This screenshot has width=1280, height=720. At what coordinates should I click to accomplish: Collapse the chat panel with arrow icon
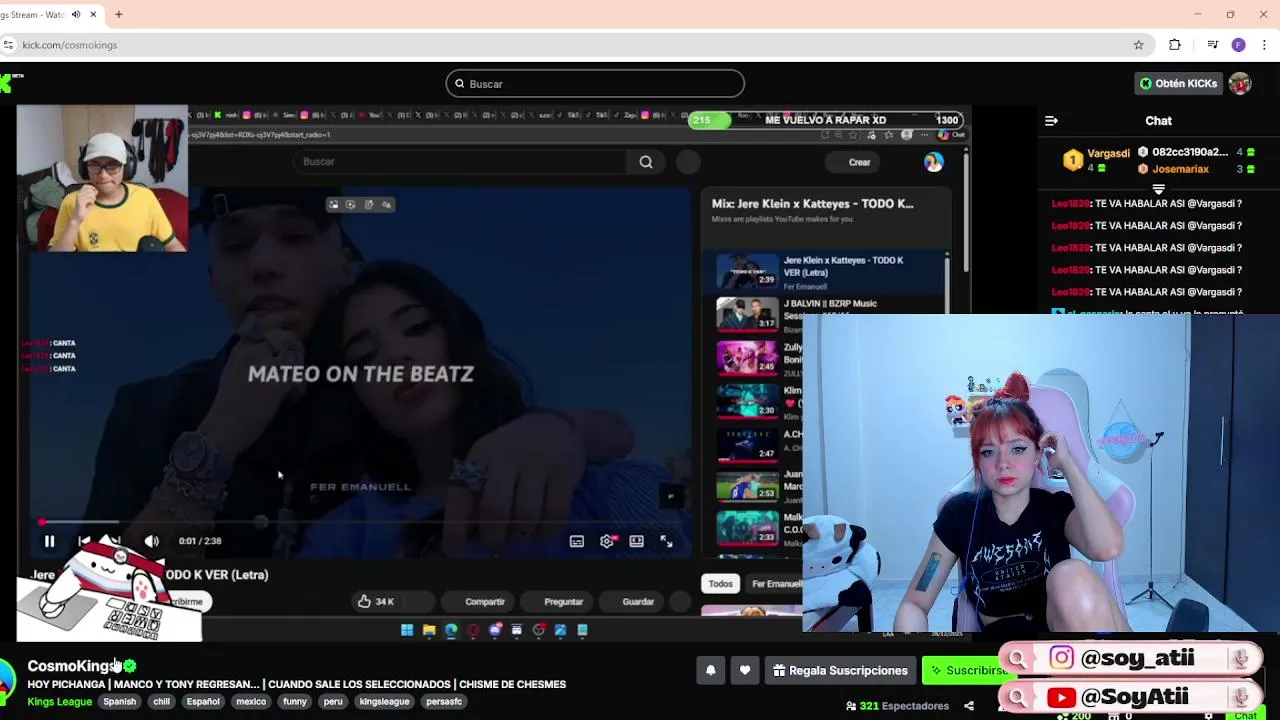1051,121
